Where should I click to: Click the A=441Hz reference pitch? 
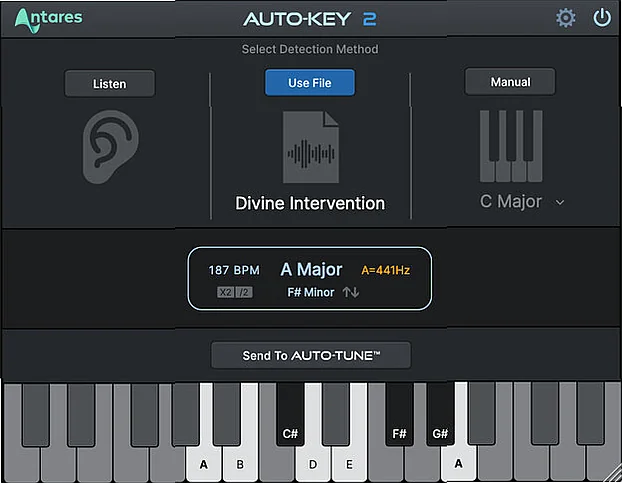click(x=385, y=270)
